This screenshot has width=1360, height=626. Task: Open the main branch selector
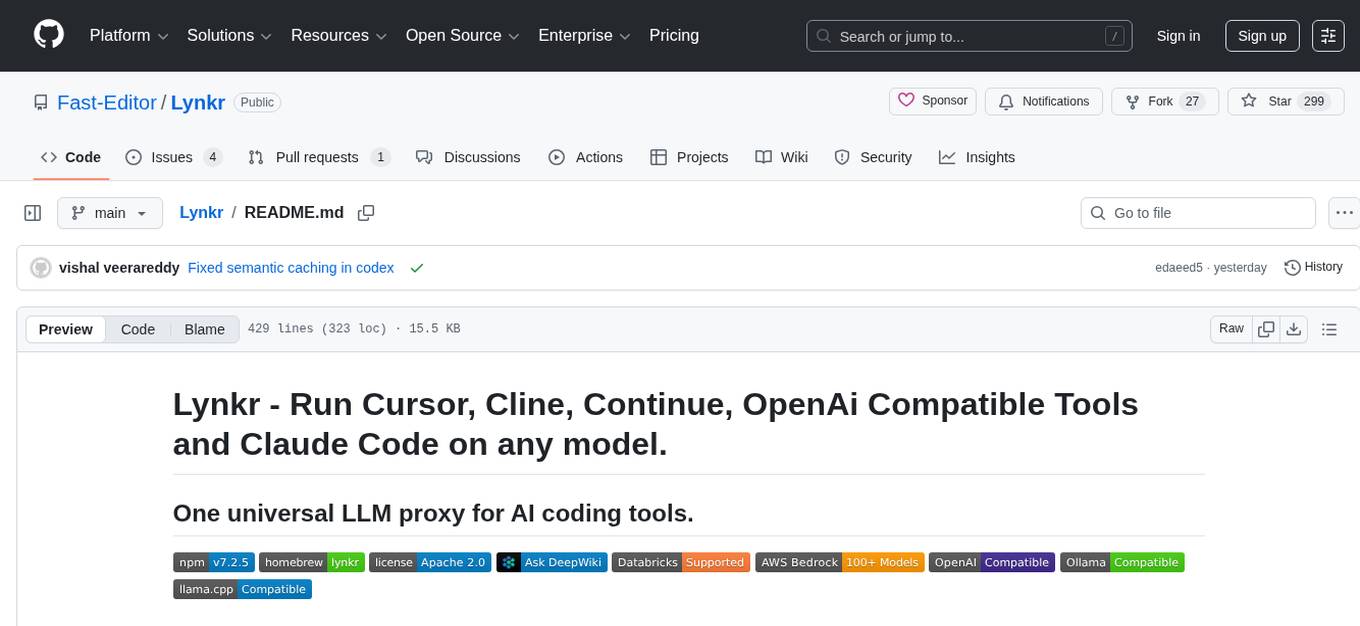[109, 213]
